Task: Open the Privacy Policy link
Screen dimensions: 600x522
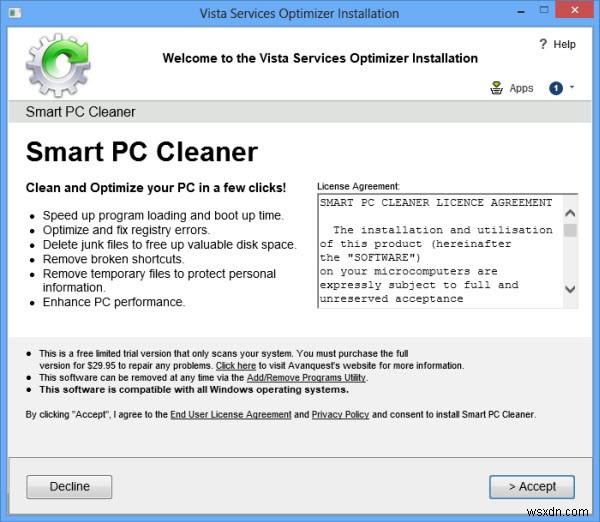Action: tap(340, 414)
